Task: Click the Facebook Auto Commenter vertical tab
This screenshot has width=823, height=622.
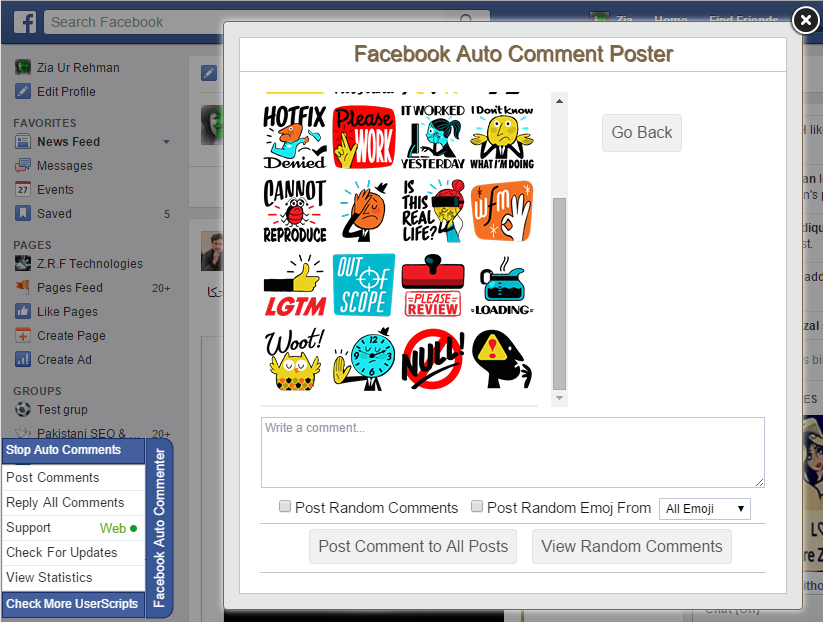Action: [x=159, y=528]
